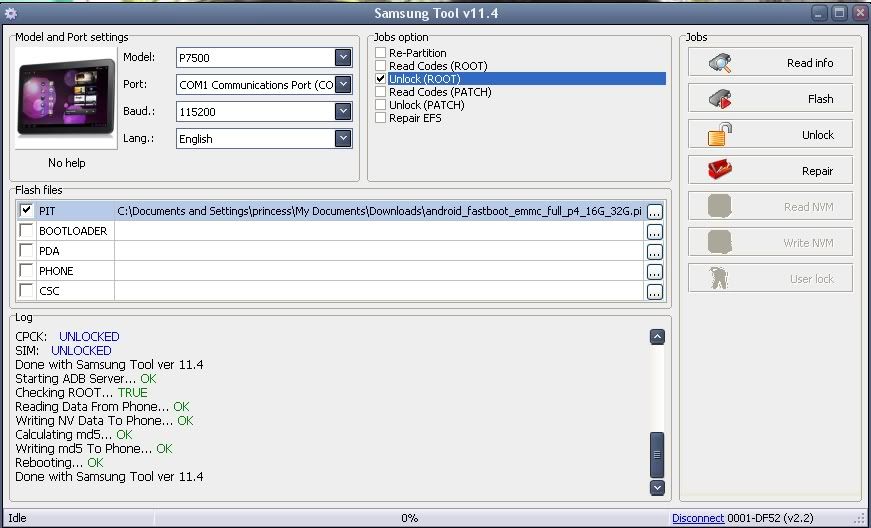Image resolution: width=871 pixels, height=528 pixels.
Task: Expand the Lang. dropdown set to English
Action: pyautogui.click(x=343, y=139)
